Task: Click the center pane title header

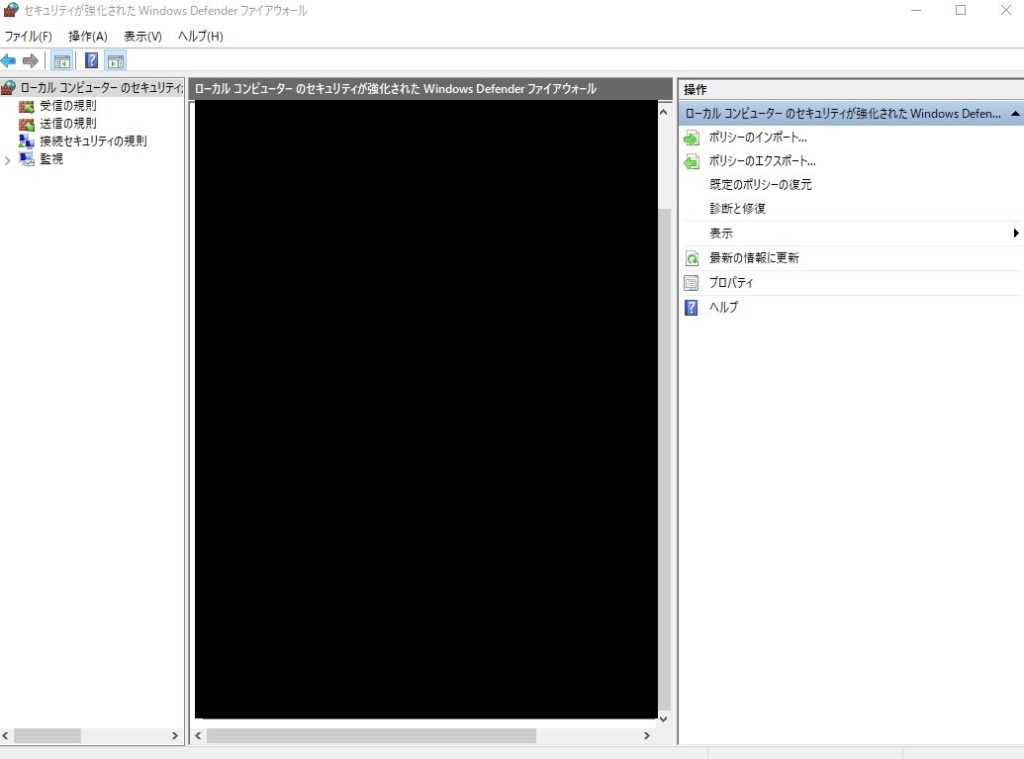Action: (430, 89)
